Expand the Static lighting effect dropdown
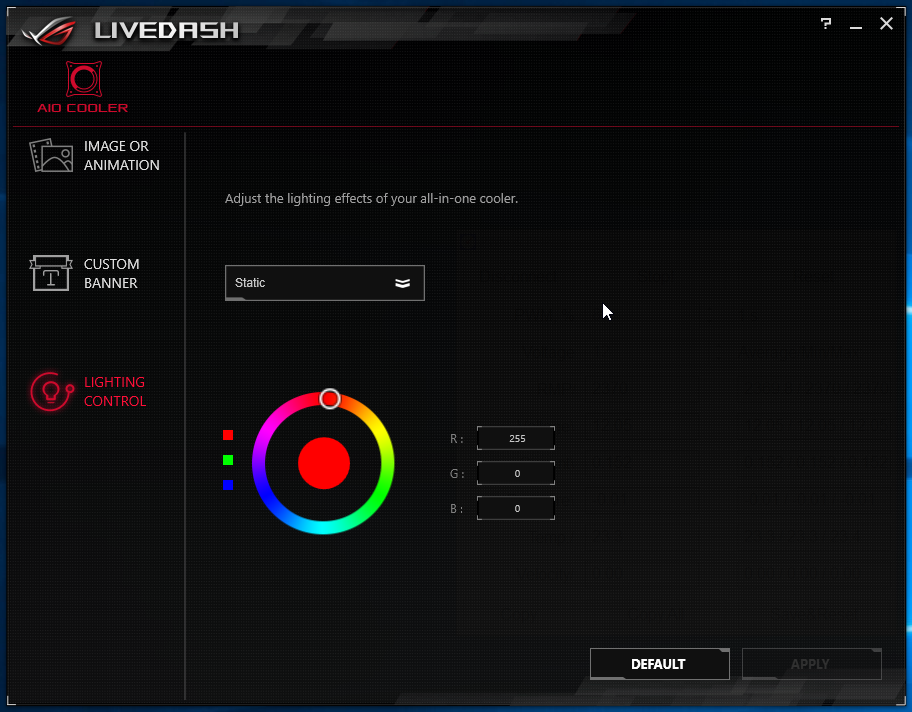 (x=325, y=283)
